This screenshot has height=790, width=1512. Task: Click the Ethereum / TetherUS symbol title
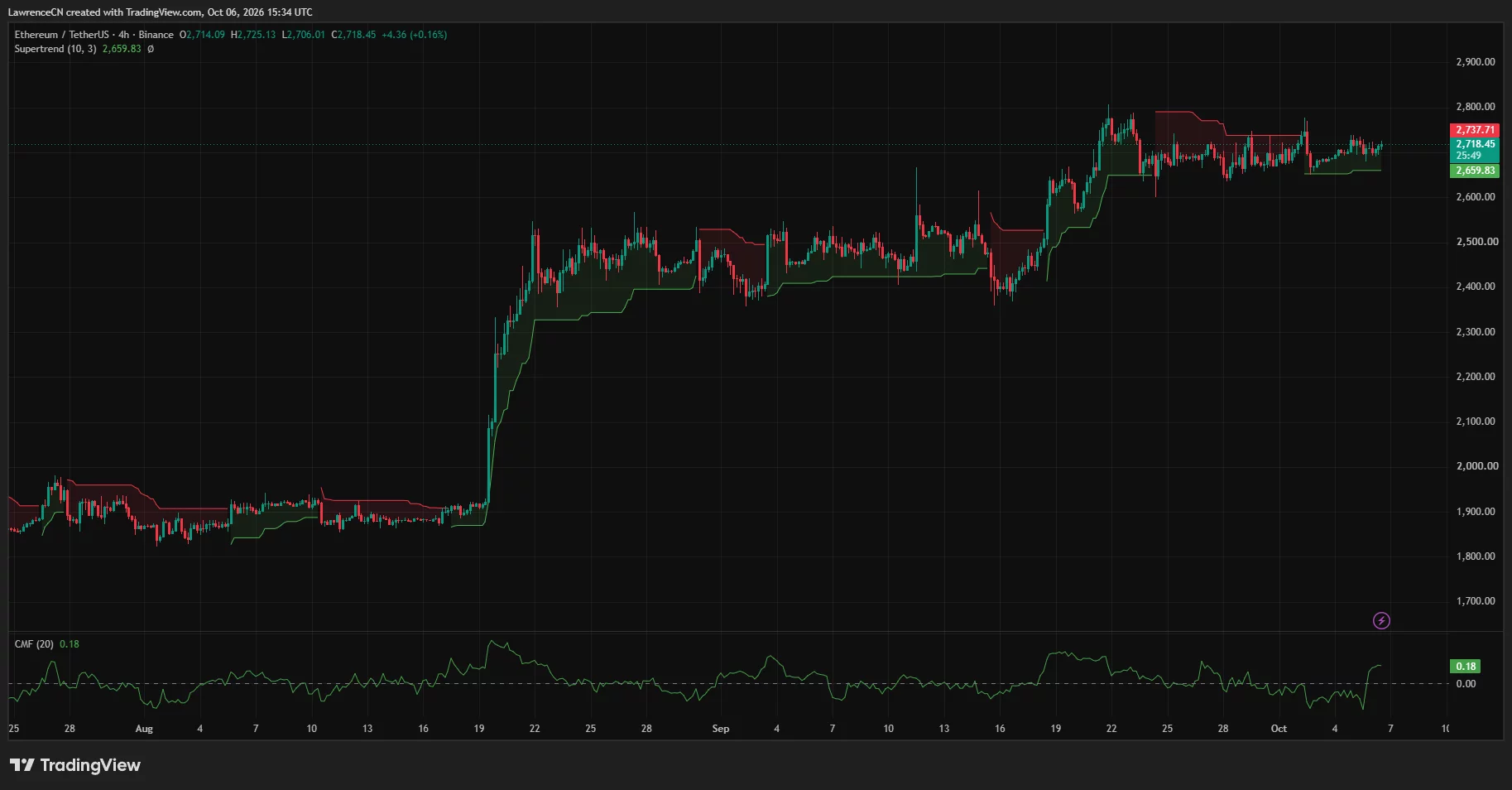coord(61,35)
